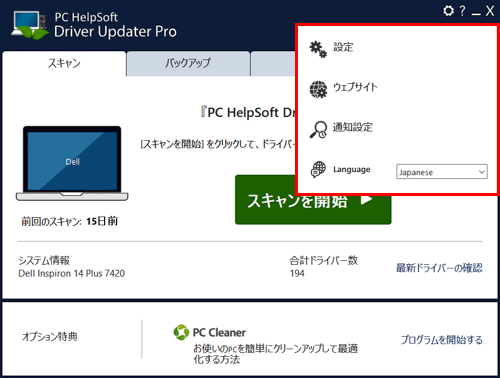Click the PC Cleaner title text
Image resolution: width=500 pixels, height=378 pixels.
coord(219,332)
